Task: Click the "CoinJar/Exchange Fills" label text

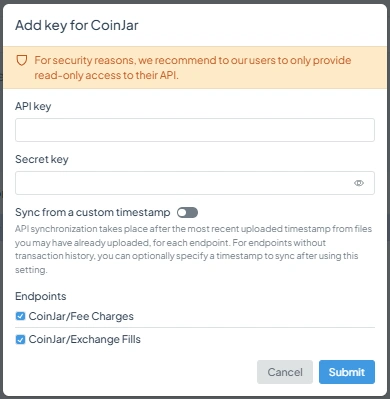Action: (85, 339)
